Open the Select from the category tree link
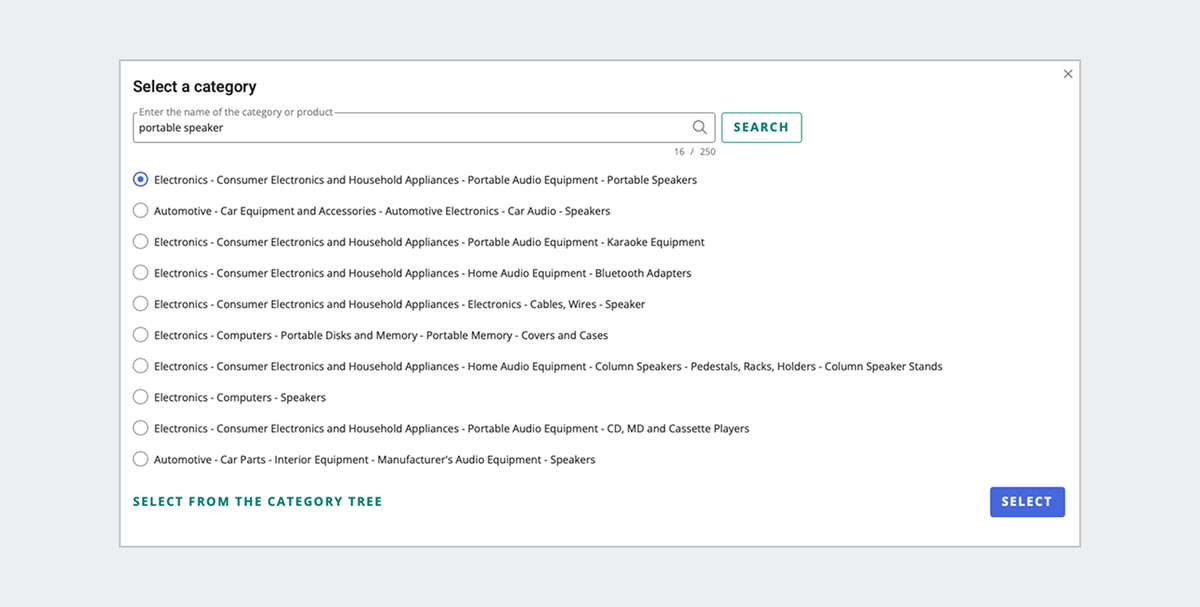This screenshot has width=1200, height=607. point(258,502)
